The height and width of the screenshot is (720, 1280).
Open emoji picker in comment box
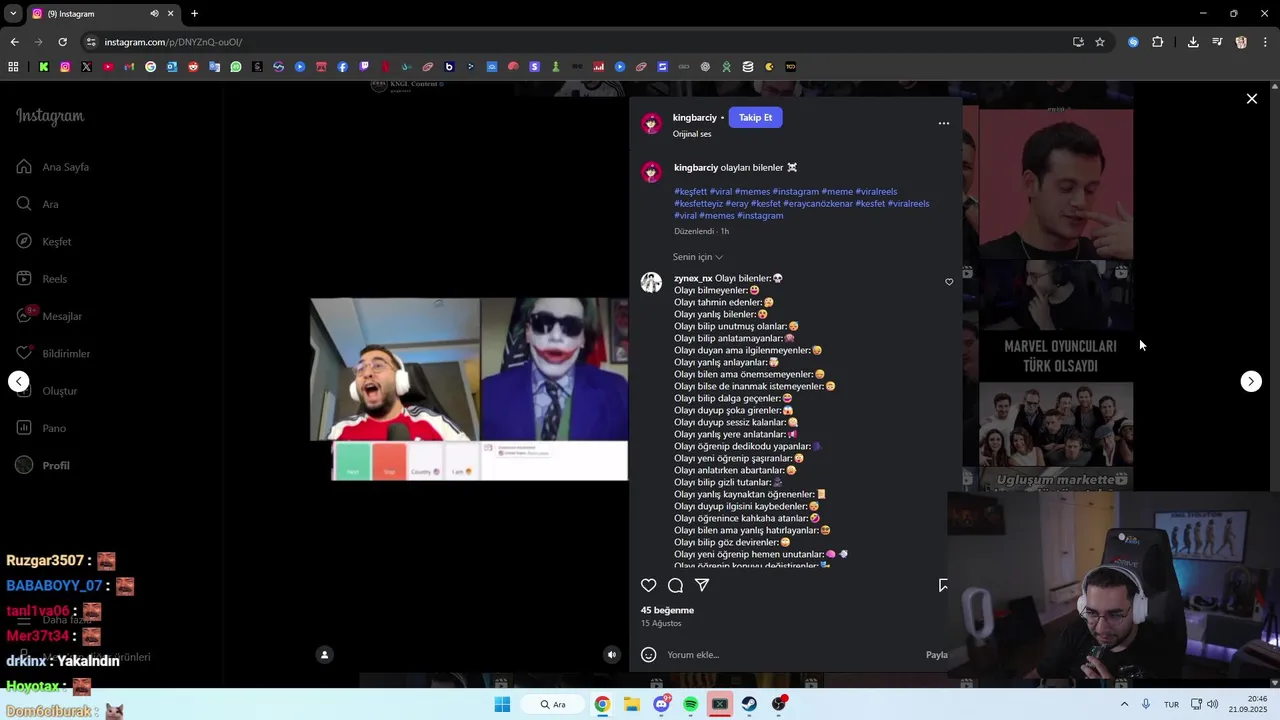[648, 655]
